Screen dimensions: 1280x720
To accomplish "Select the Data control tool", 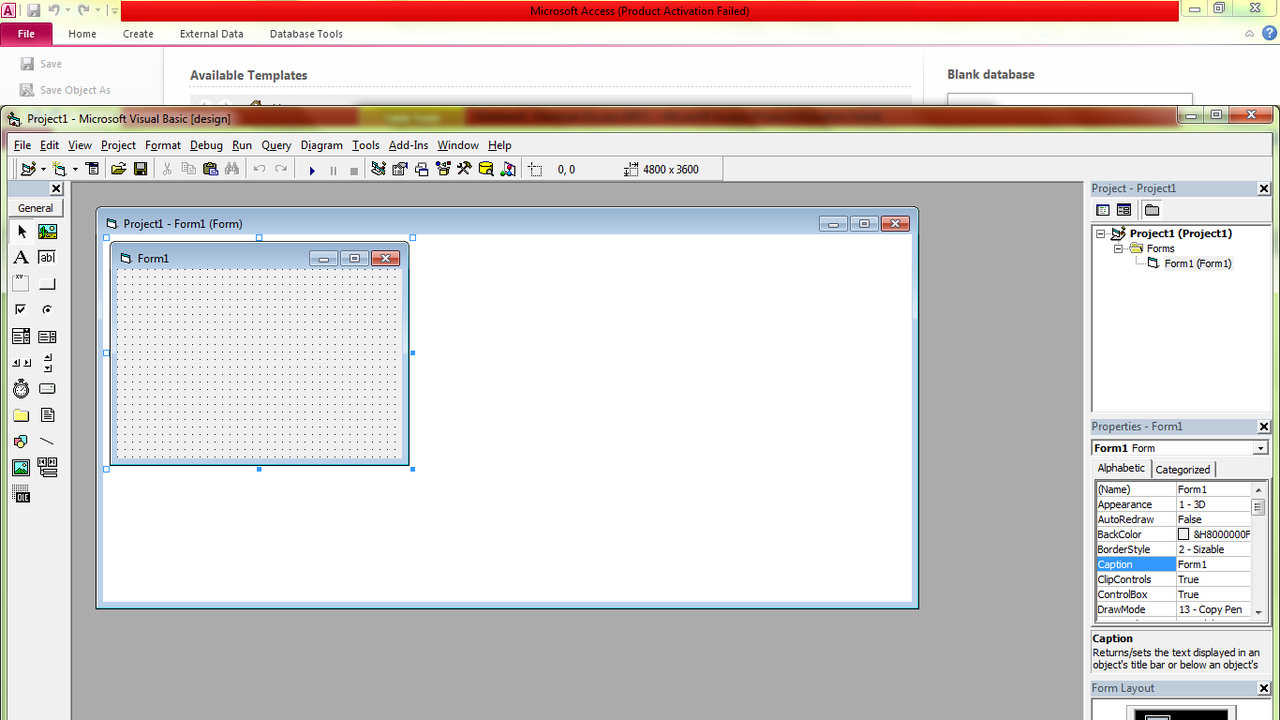I will coord(47,467).
